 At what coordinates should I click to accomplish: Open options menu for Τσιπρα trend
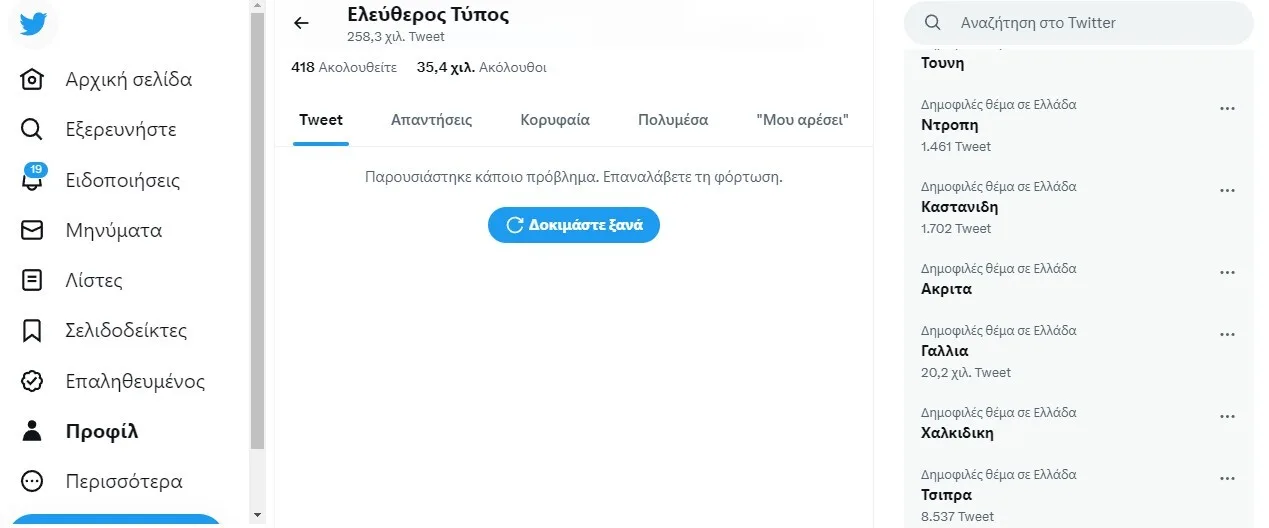pyautogui.click(x=1227, y=479)
